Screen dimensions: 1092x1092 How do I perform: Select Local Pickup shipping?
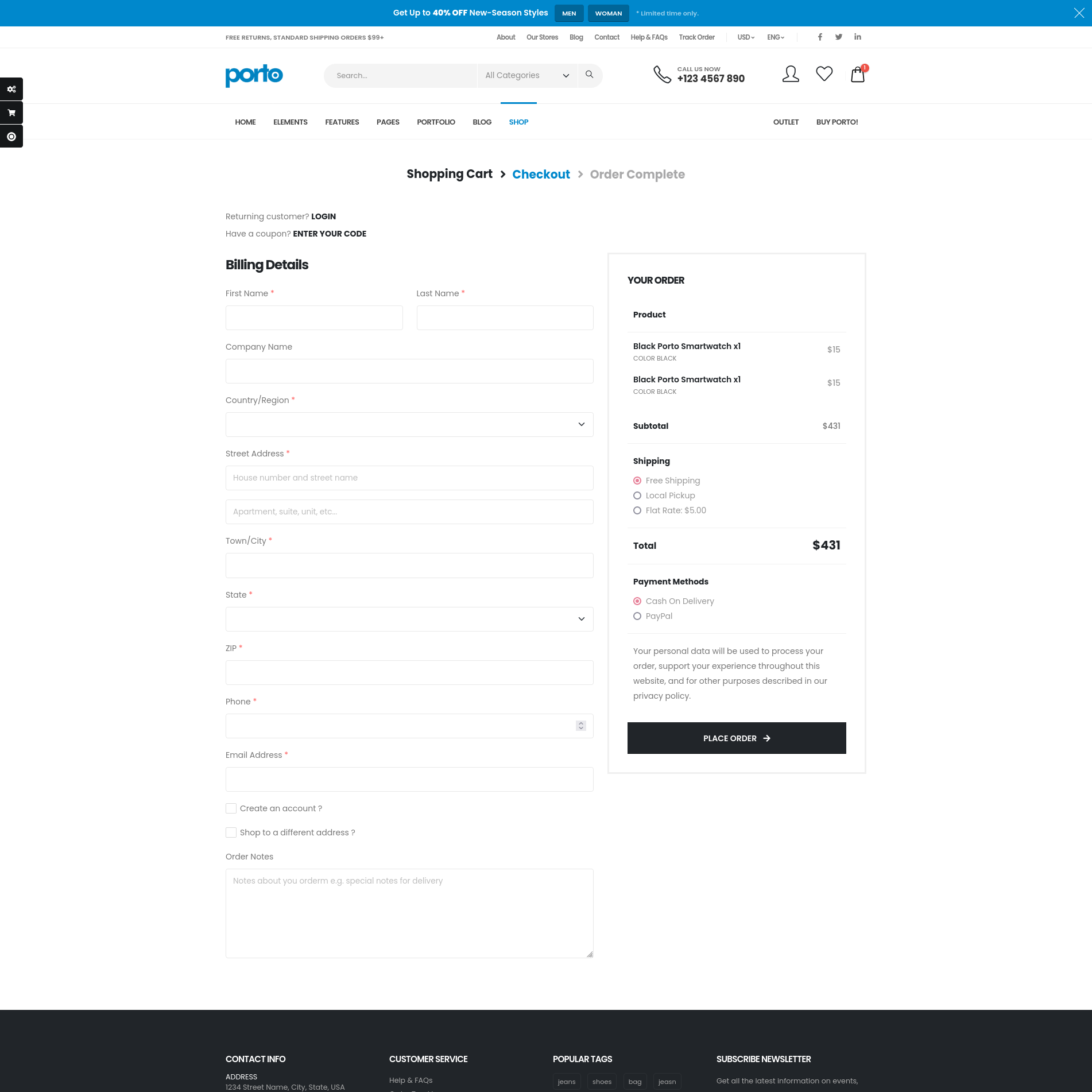click(637, 495)
